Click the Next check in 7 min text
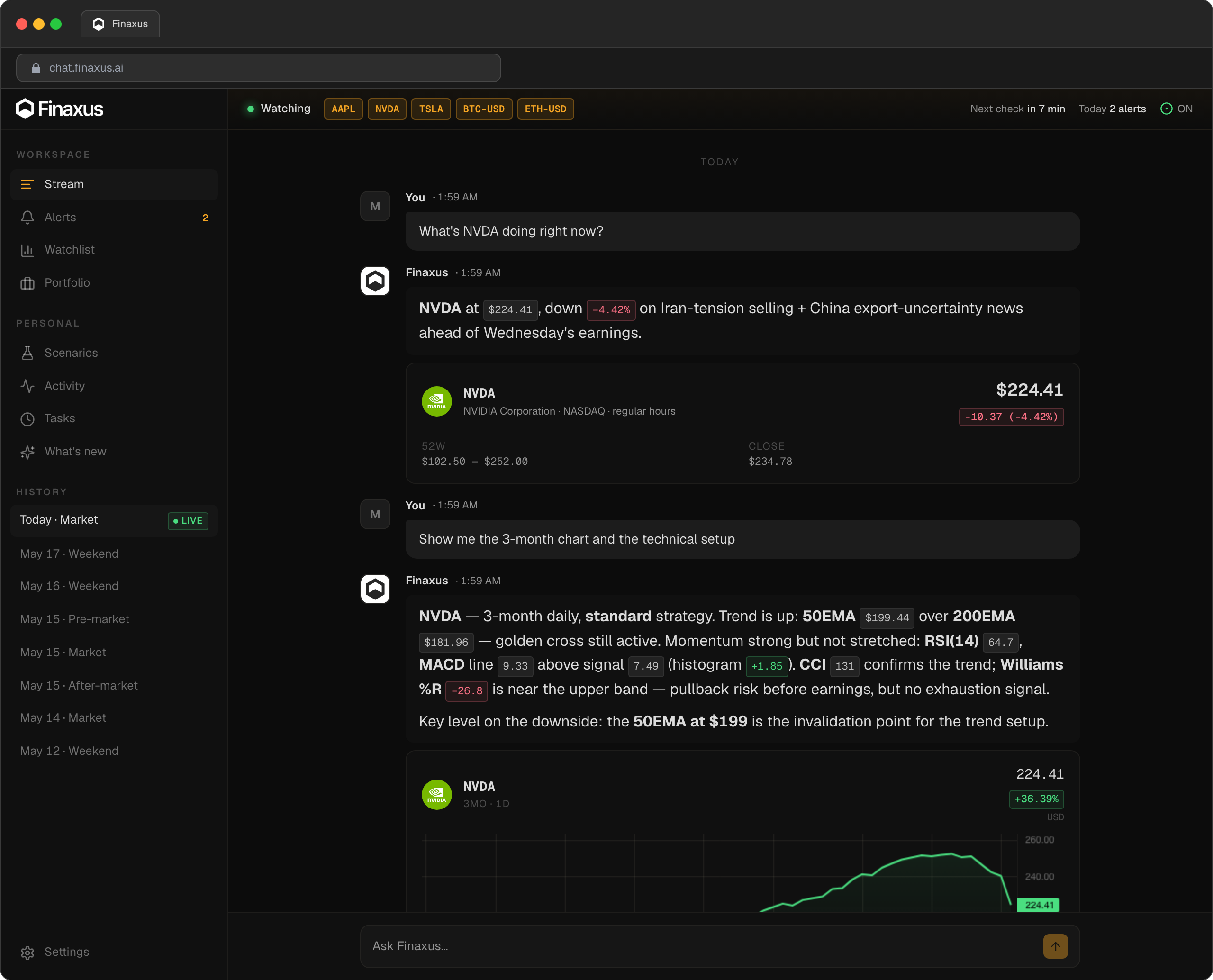Image resolution: width=1213 pixels, height=980 pixels. 1017,109
